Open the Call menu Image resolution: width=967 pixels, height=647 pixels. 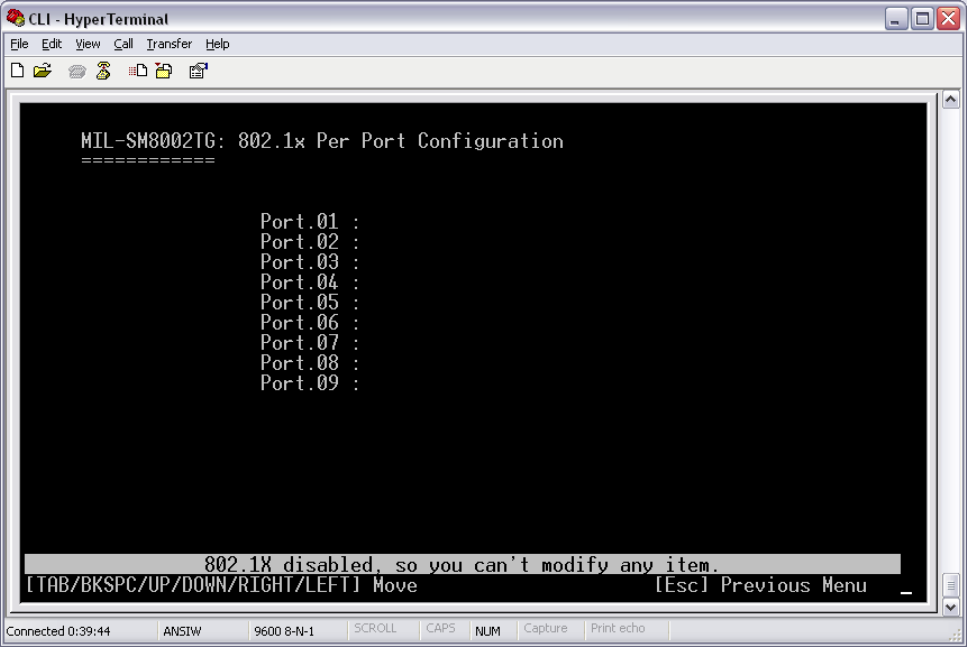pyautogui.click(x=99, y=44)
